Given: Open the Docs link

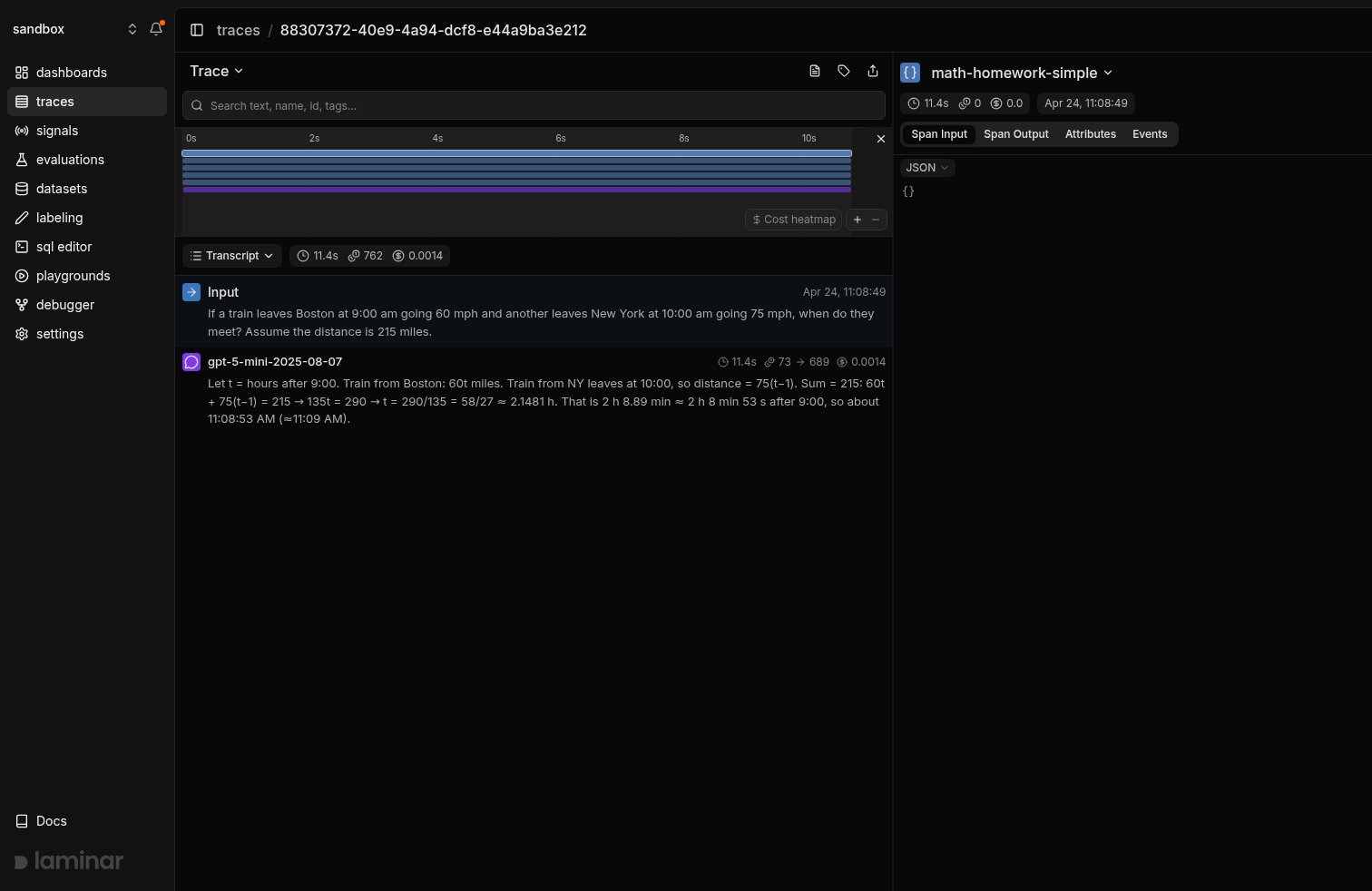Looking at the screenshot, I should [87, 821].
